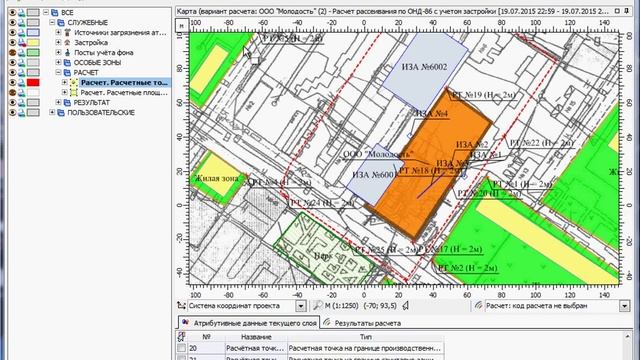The image size is (640, 360).
Task: Click the pollution sources chimney icon
Action: click(x=68, y=33)
